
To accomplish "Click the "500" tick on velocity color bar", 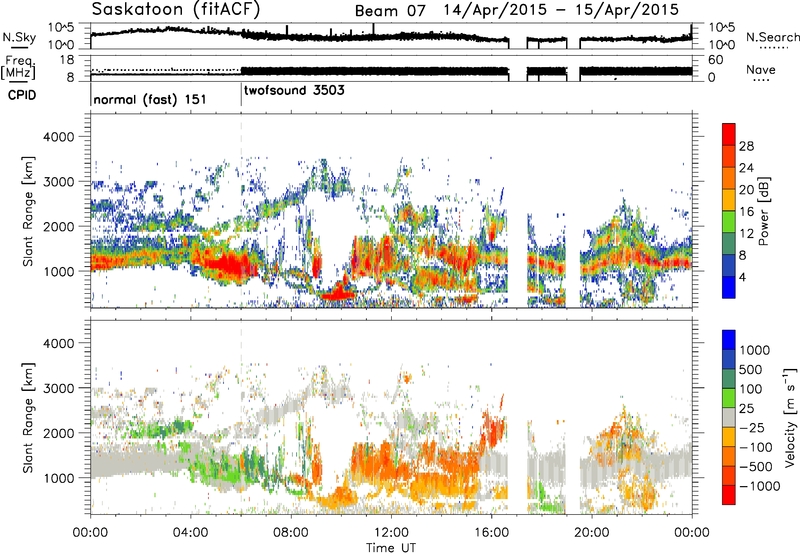I will 753,370.
